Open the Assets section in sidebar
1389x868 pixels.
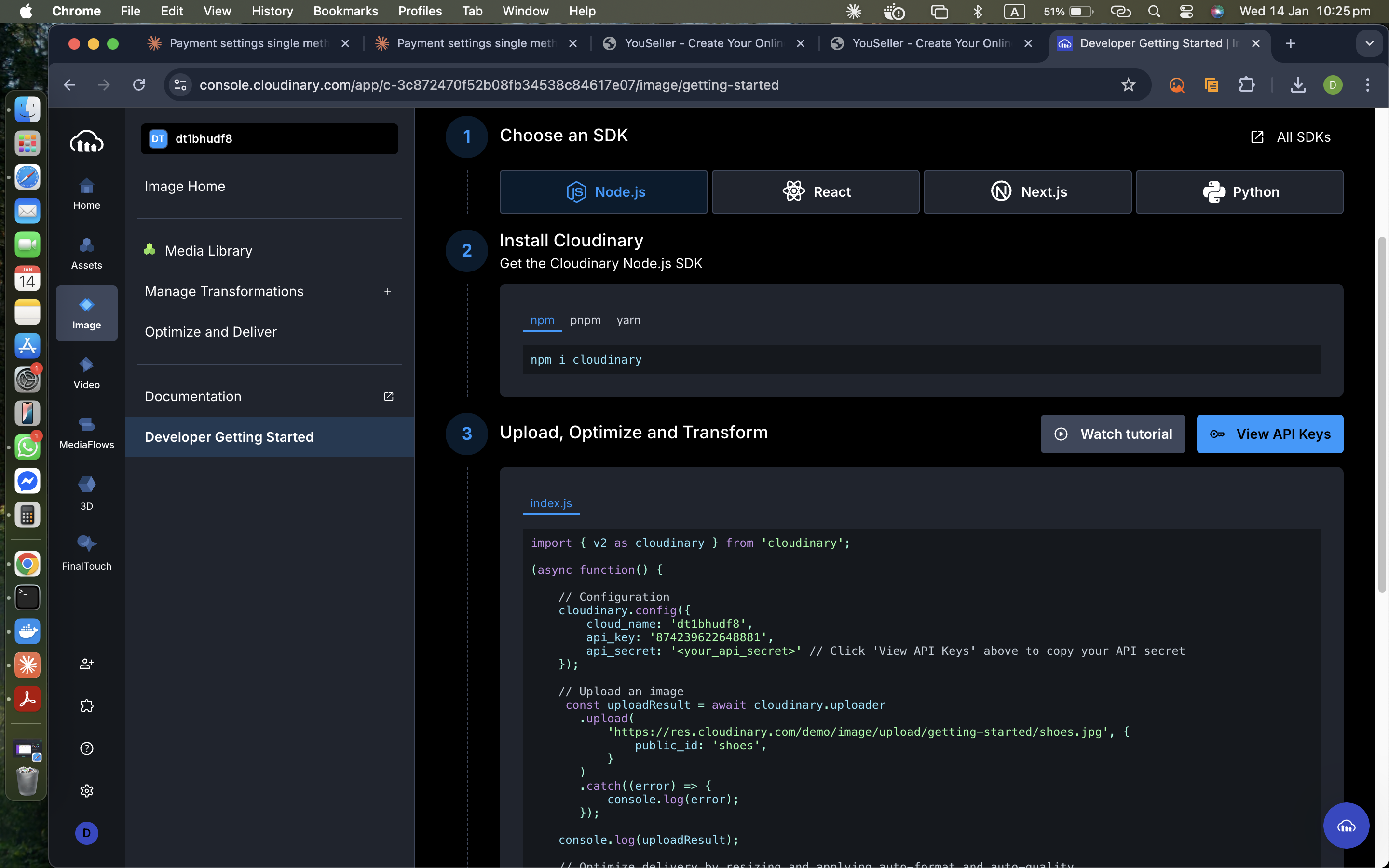(x=87, y=253)
